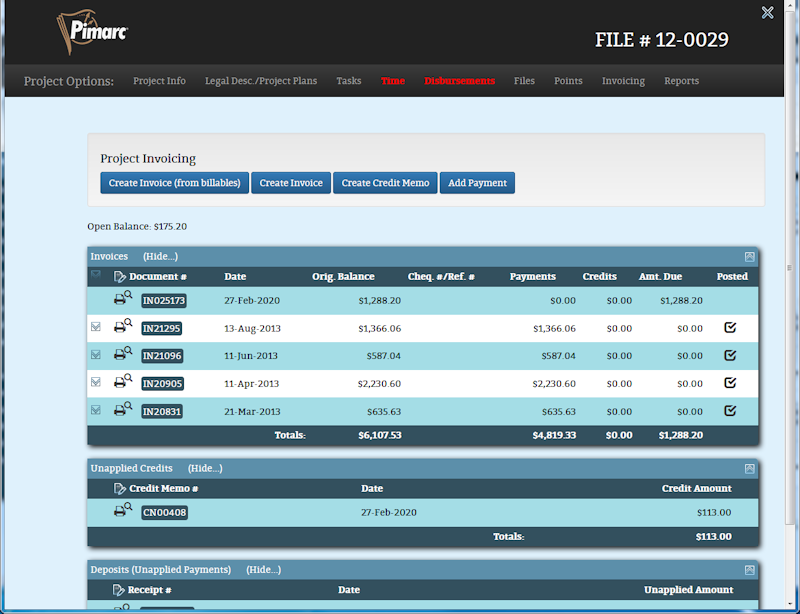Open the Disbursements option
This screenshot has height=614, width=800.
point(459,81)
